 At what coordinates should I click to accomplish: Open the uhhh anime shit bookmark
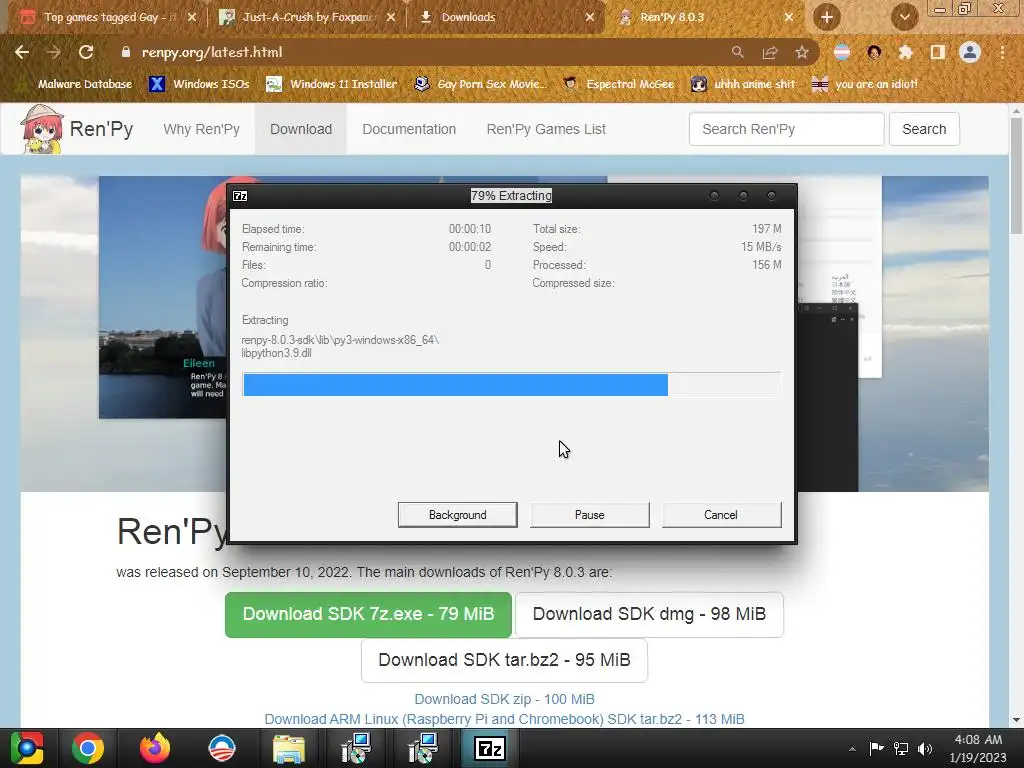(x=743, y=84)
